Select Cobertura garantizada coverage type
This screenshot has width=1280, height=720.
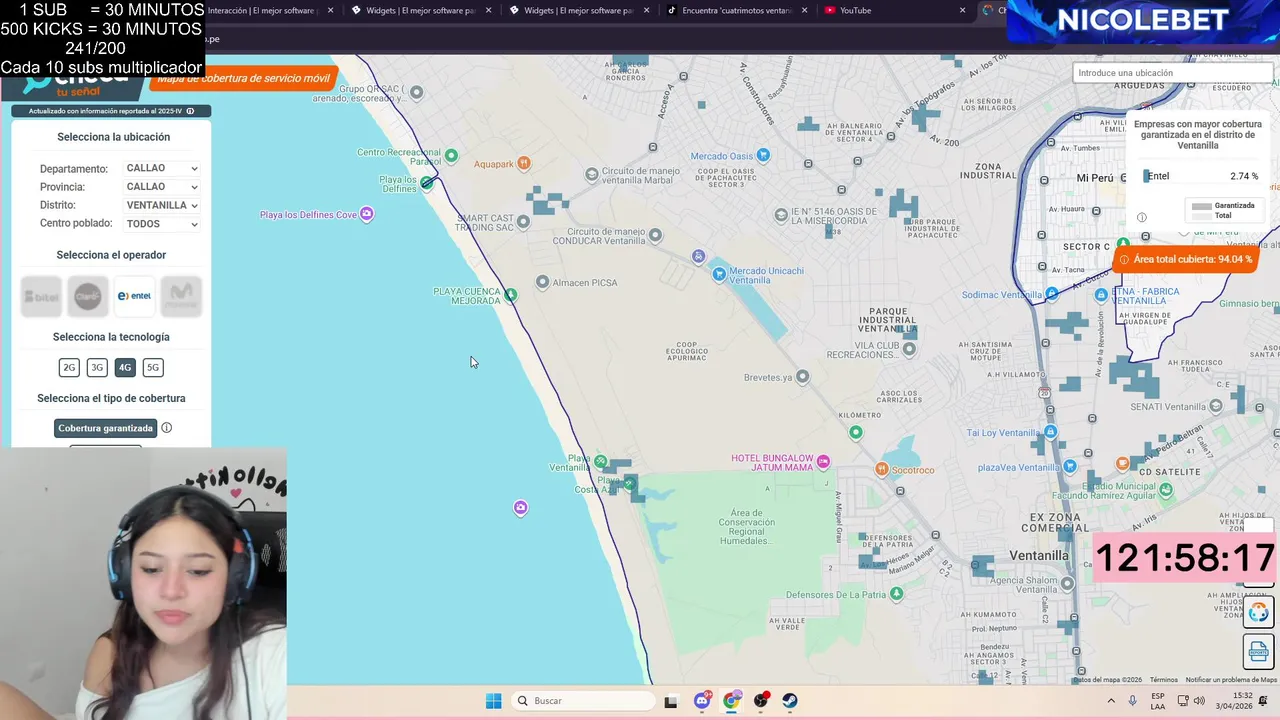pos(105,428)
